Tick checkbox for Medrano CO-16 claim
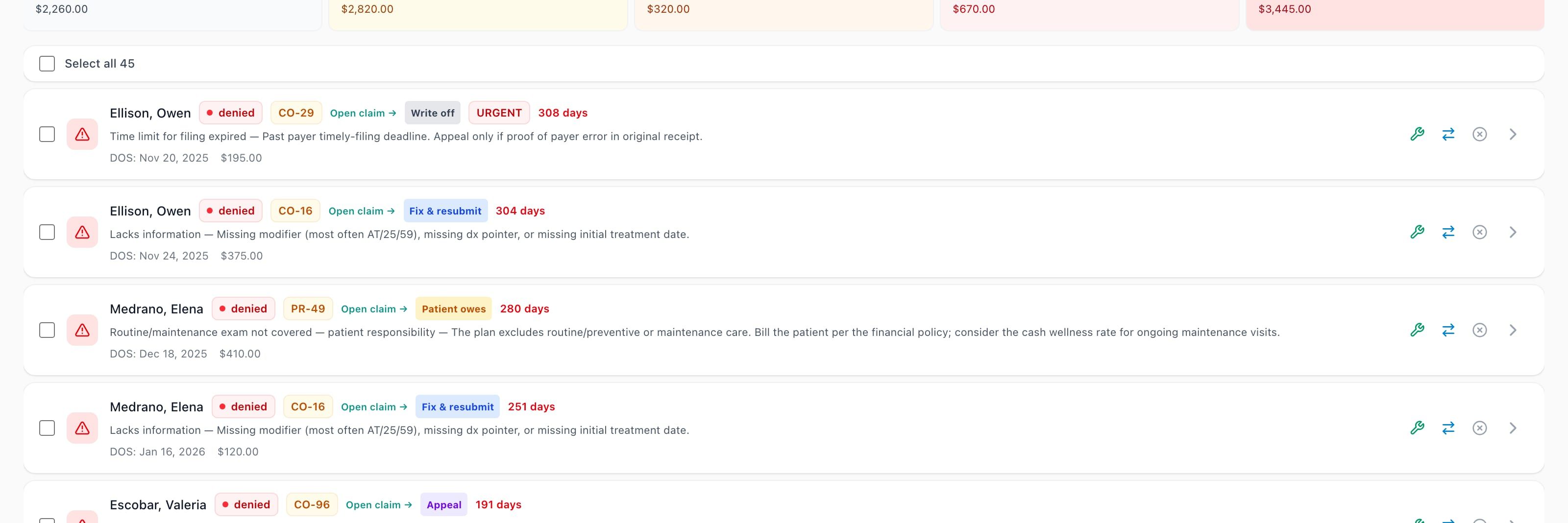The image size is (1568, 523). point(47,428)
